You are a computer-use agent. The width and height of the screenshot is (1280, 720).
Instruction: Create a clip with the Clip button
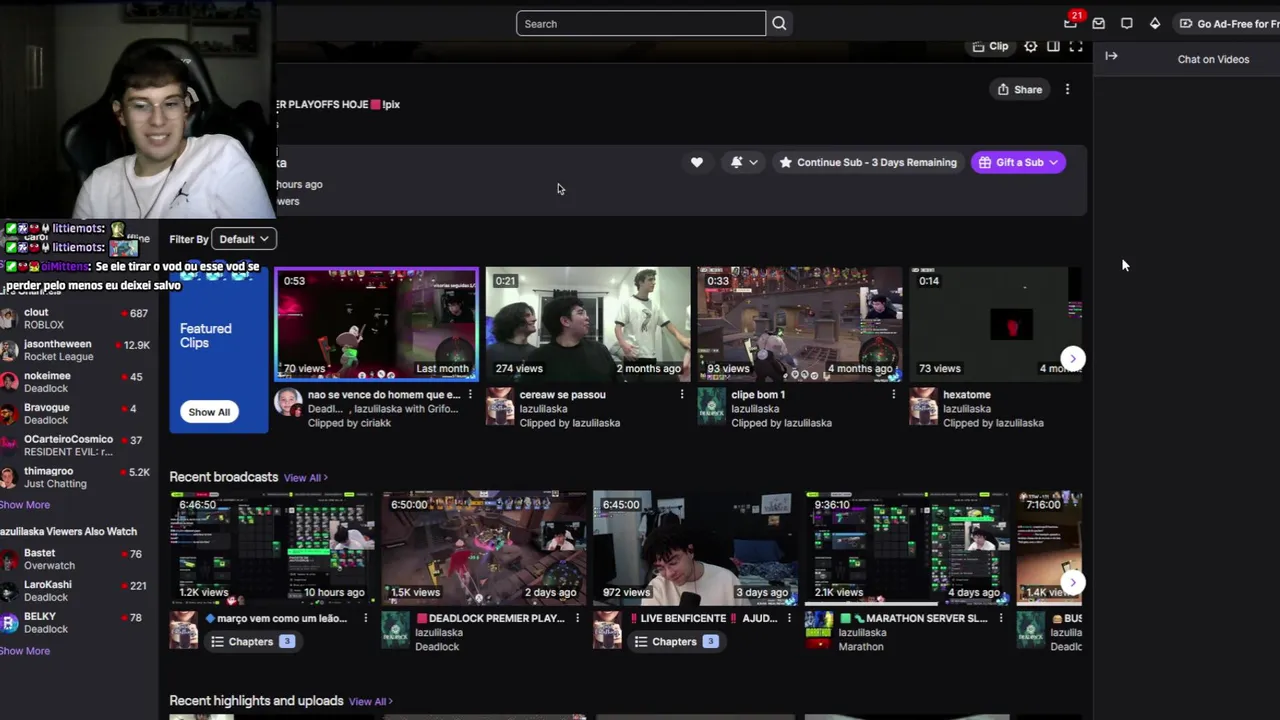coord(990,47)
